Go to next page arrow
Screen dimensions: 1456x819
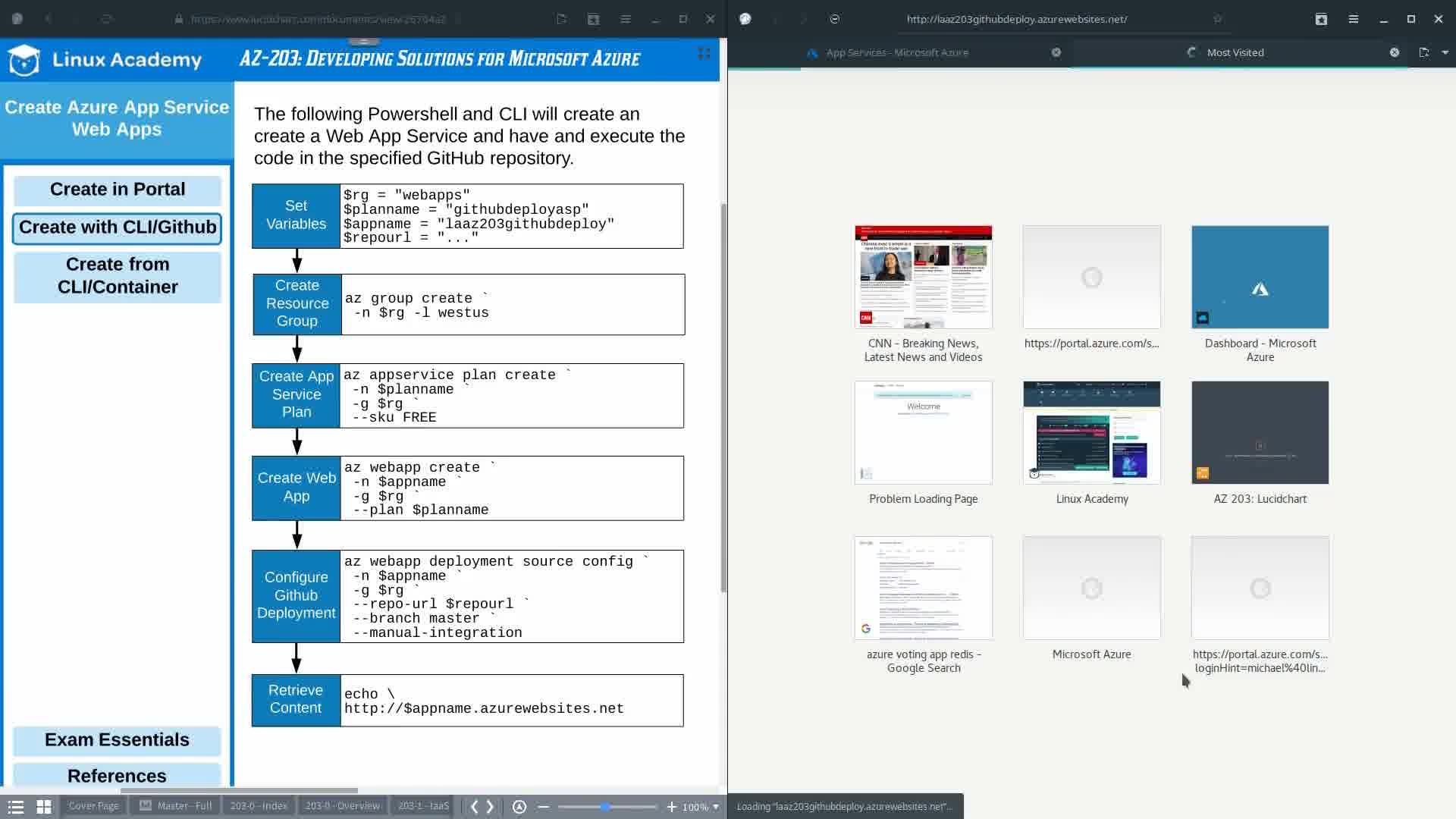pos(491,807)
